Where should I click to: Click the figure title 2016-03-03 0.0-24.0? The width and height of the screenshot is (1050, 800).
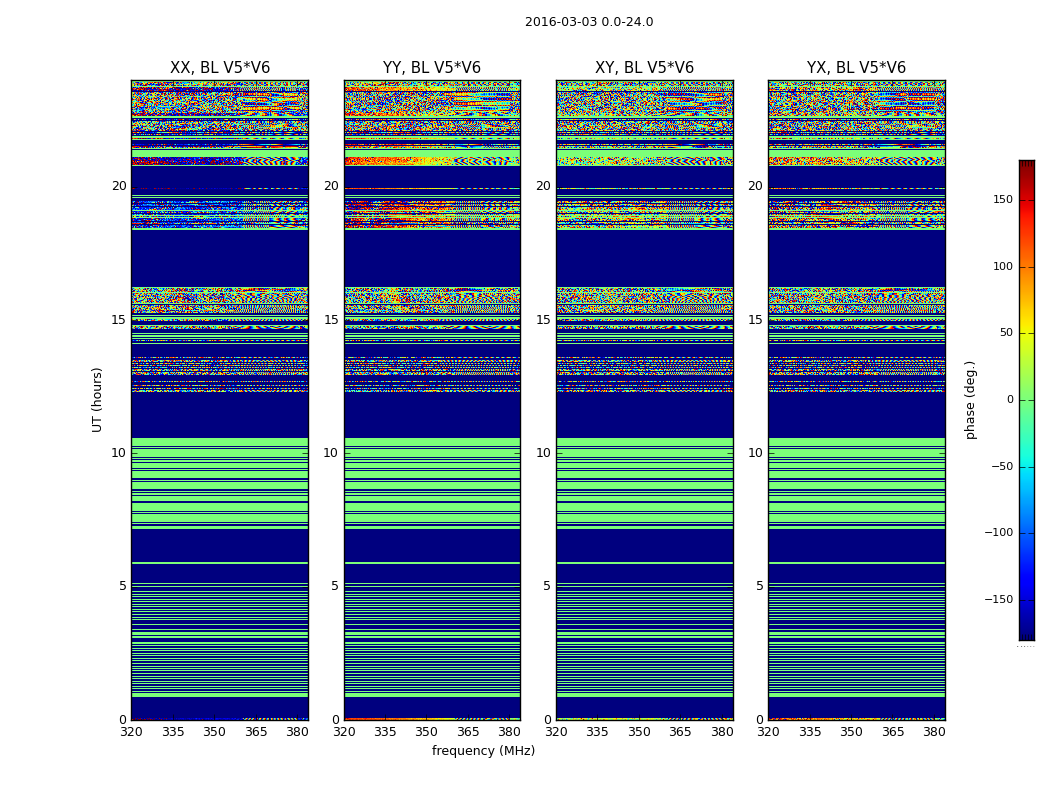[589, 22]
